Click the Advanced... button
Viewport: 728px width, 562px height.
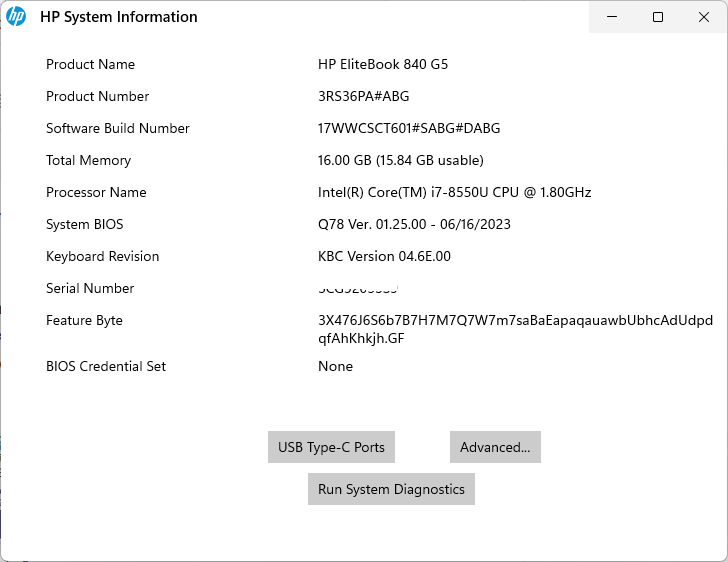pos(495,447)
